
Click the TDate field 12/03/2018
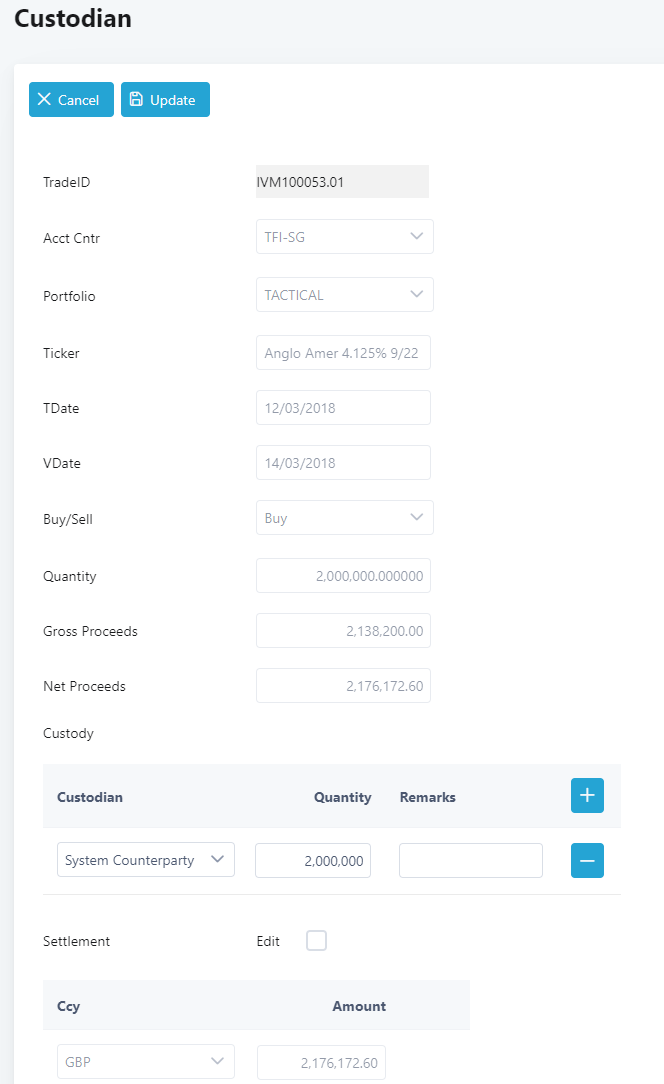click(x=343, y=408)
